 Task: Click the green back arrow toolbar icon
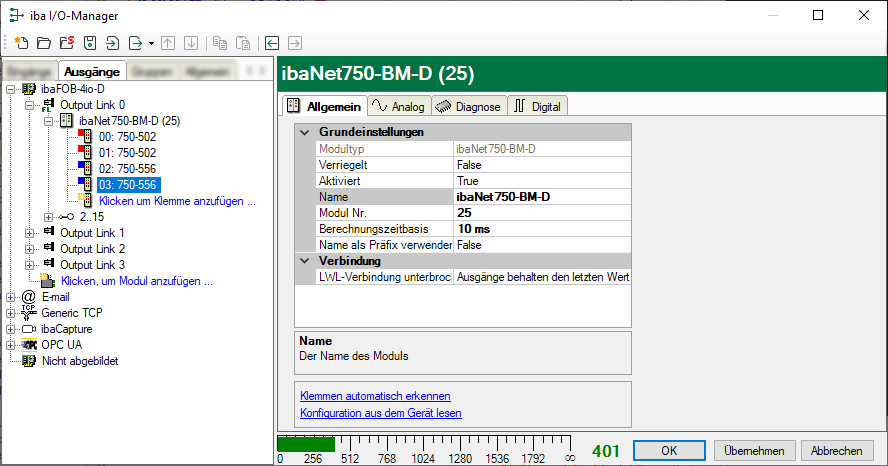(272, 43)
